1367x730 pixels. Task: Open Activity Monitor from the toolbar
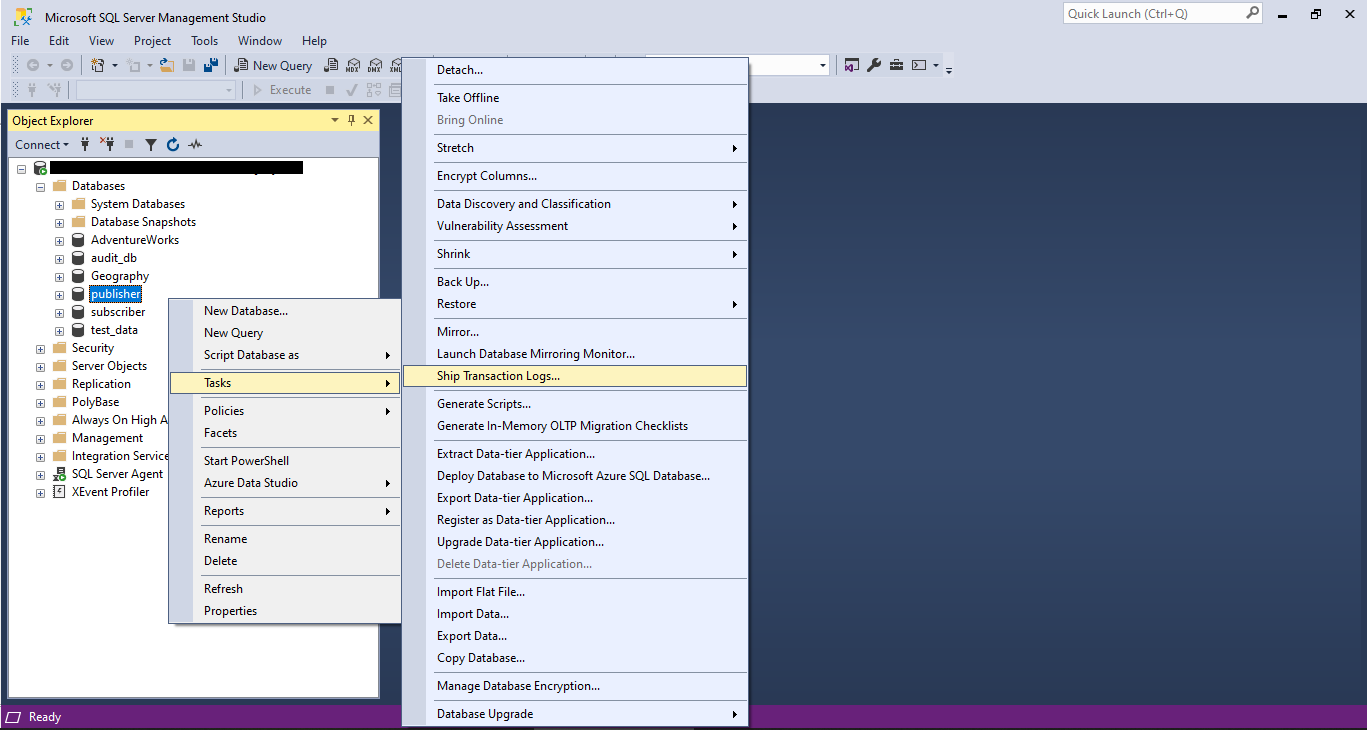tap(195, 144)
